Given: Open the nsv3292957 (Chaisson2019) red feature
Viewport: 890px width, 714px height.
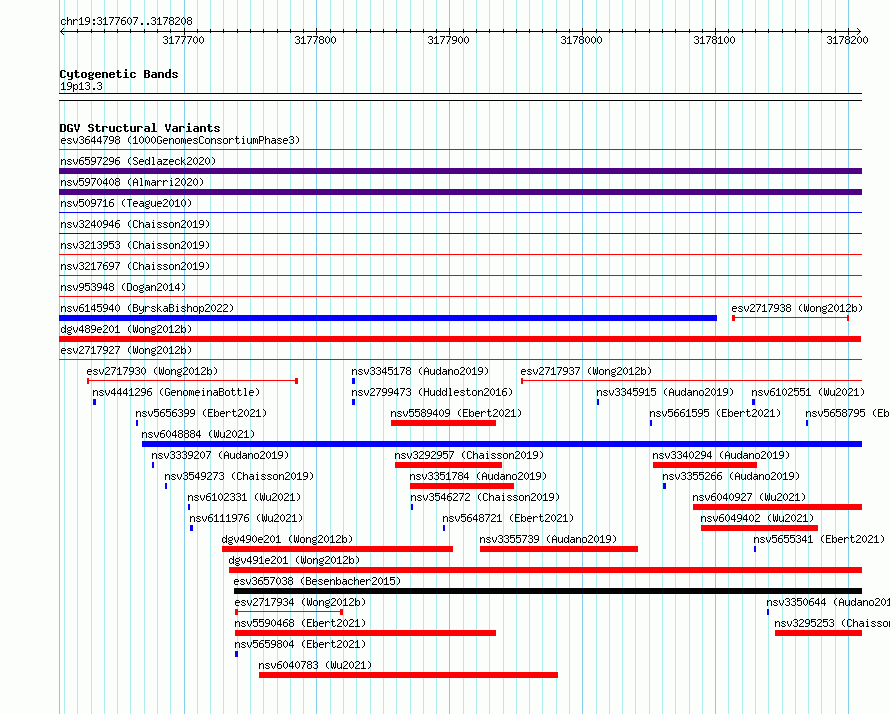Looking at the screenshot, I should point(448,465).
